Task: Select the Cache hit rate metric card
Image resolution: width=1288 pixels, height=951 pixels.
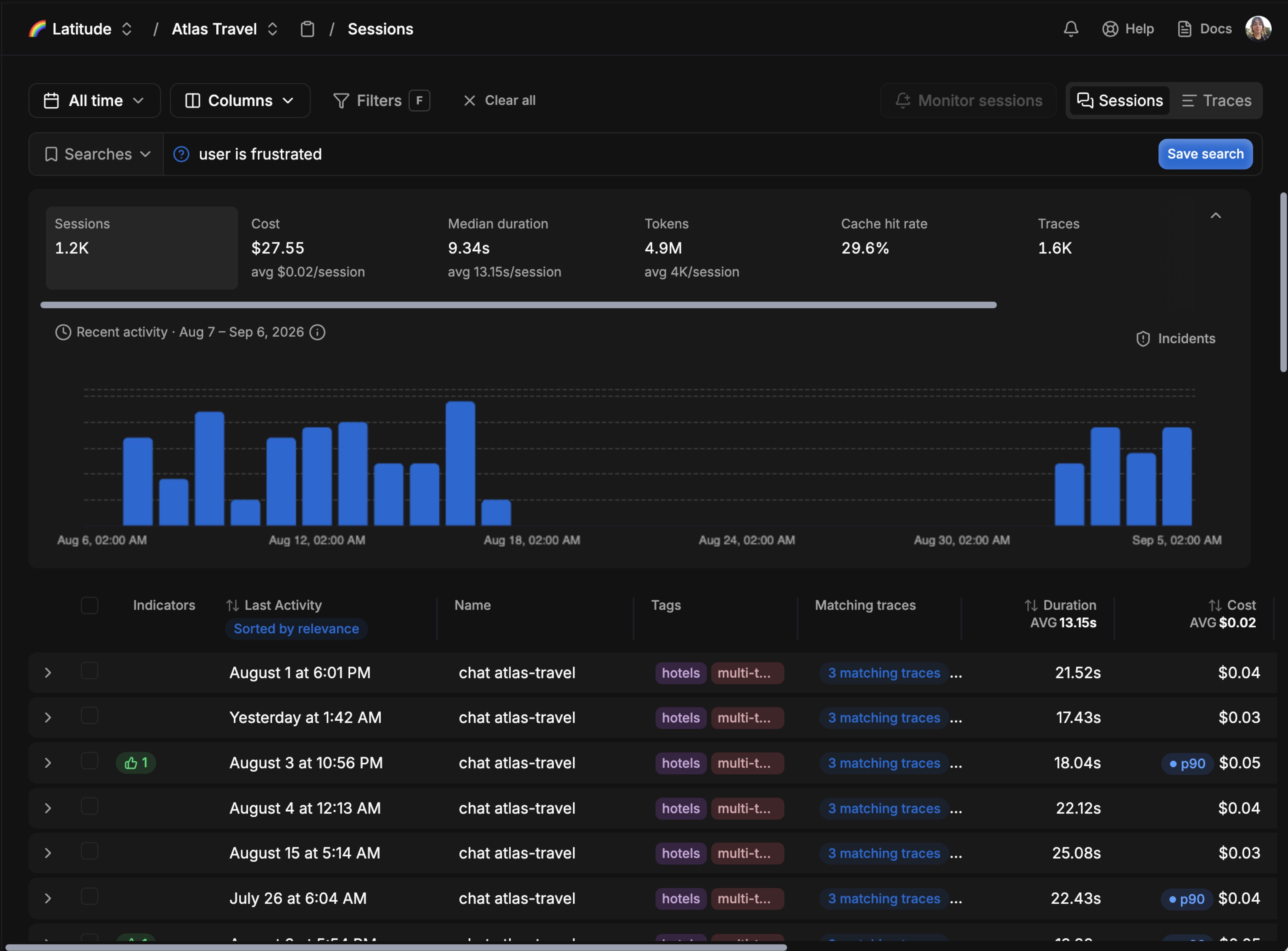Action: pyautogui.click(x=929, y=248)
